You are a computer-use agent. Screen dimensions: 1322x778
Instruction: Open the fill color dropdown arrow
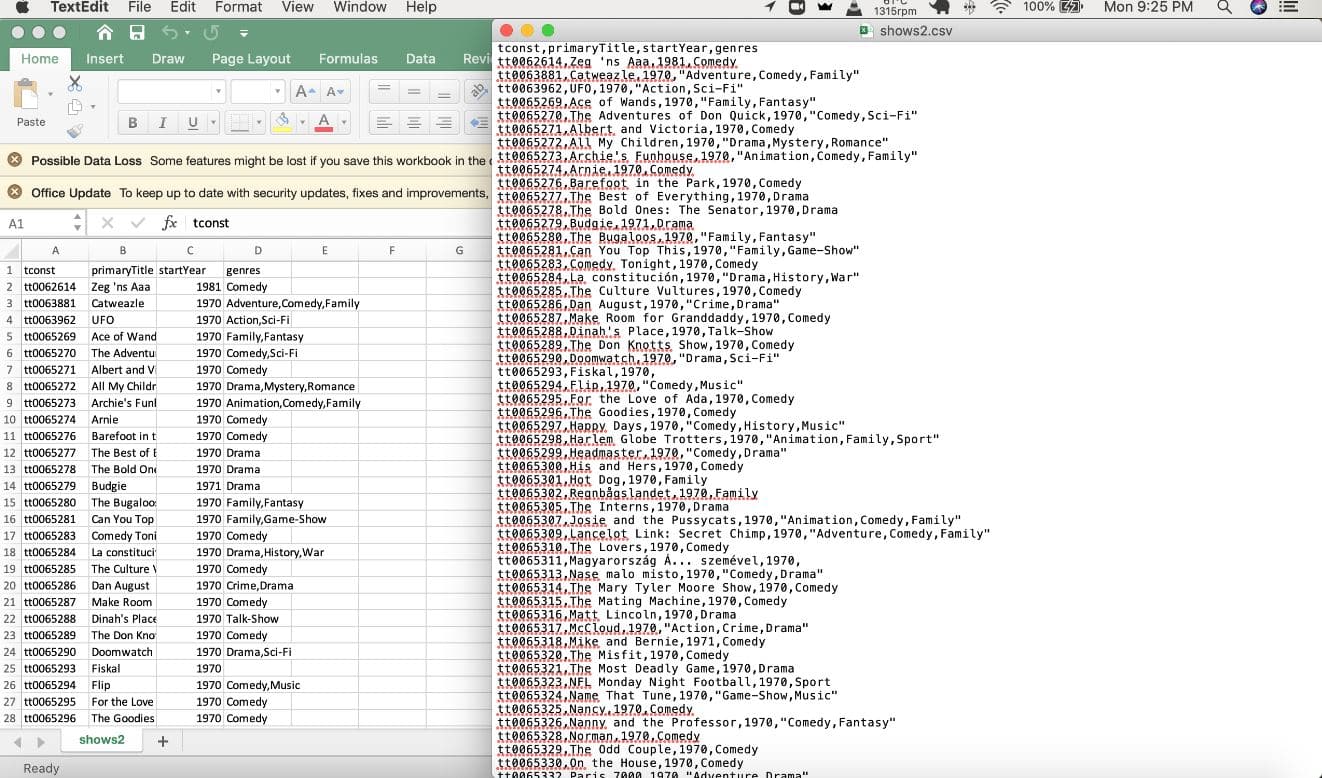[x=302, y=123]
